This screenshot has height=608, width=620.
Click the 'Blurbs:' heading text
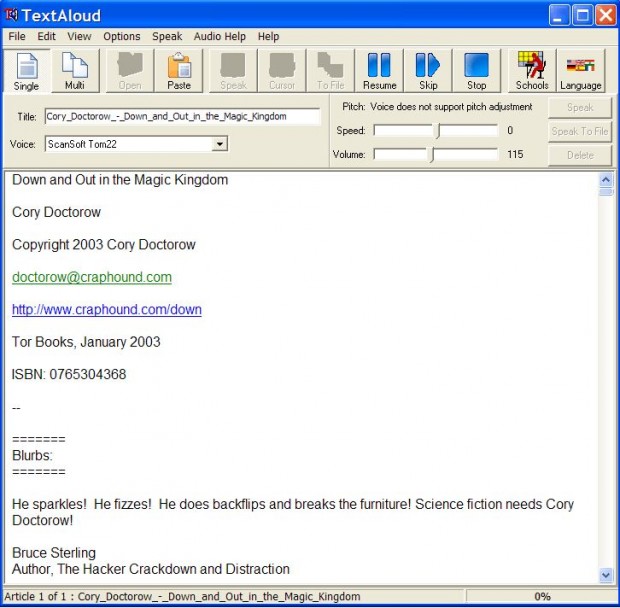(x=32, y=455)
